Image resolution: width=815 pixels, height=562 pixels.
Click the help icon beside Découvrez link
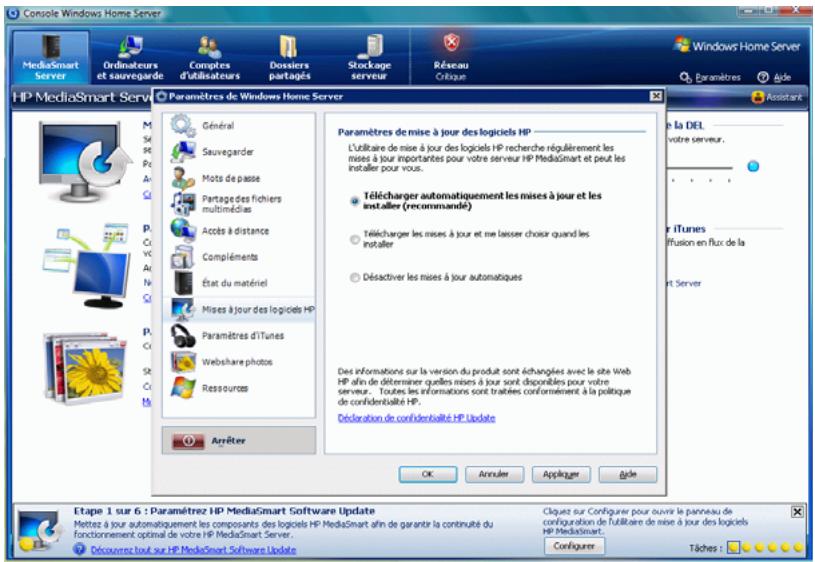[x=80, y=549]
